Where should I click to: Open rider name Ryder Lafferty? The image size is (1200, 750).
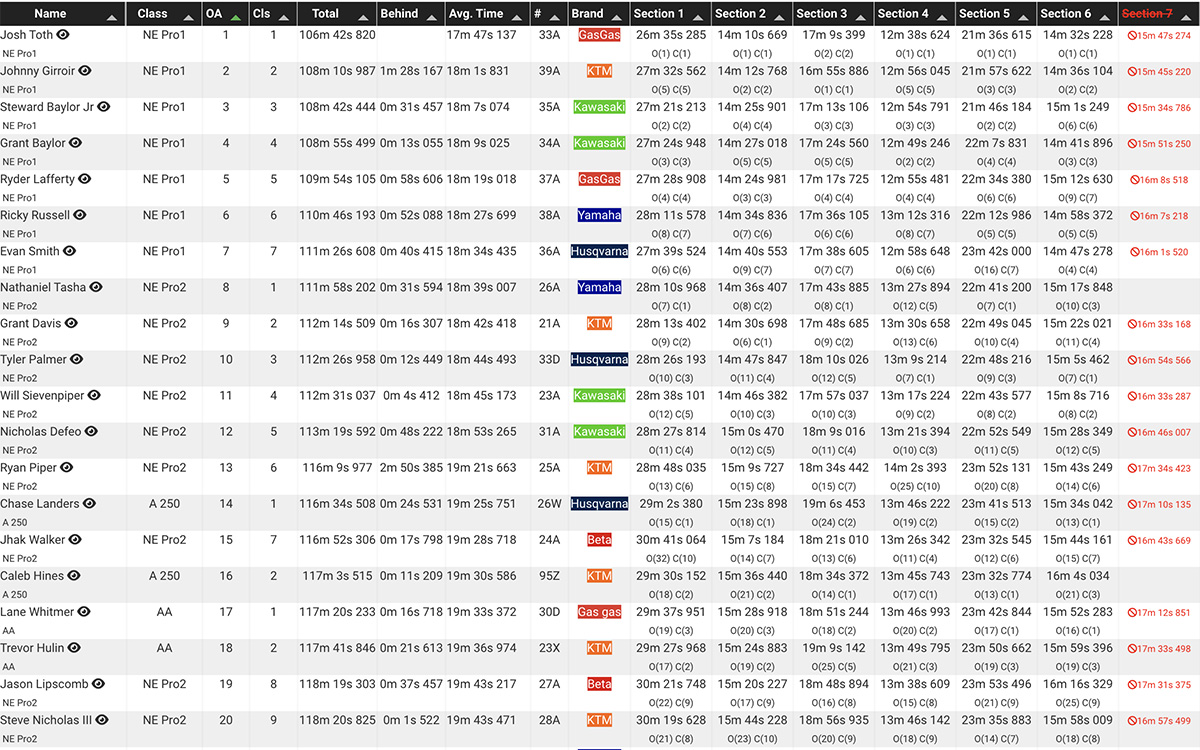click(x=38, y=179)
